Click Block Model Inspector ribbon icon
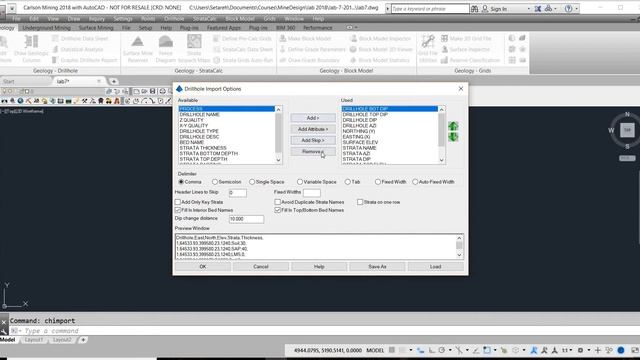 coord(353,38)
